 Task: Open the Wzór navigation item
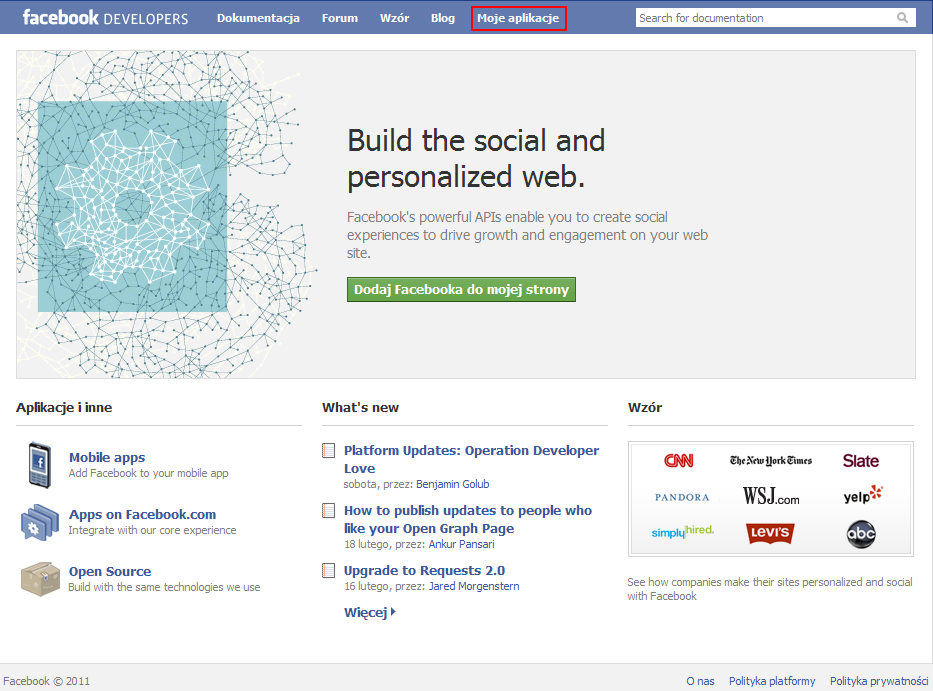[395, 18]
